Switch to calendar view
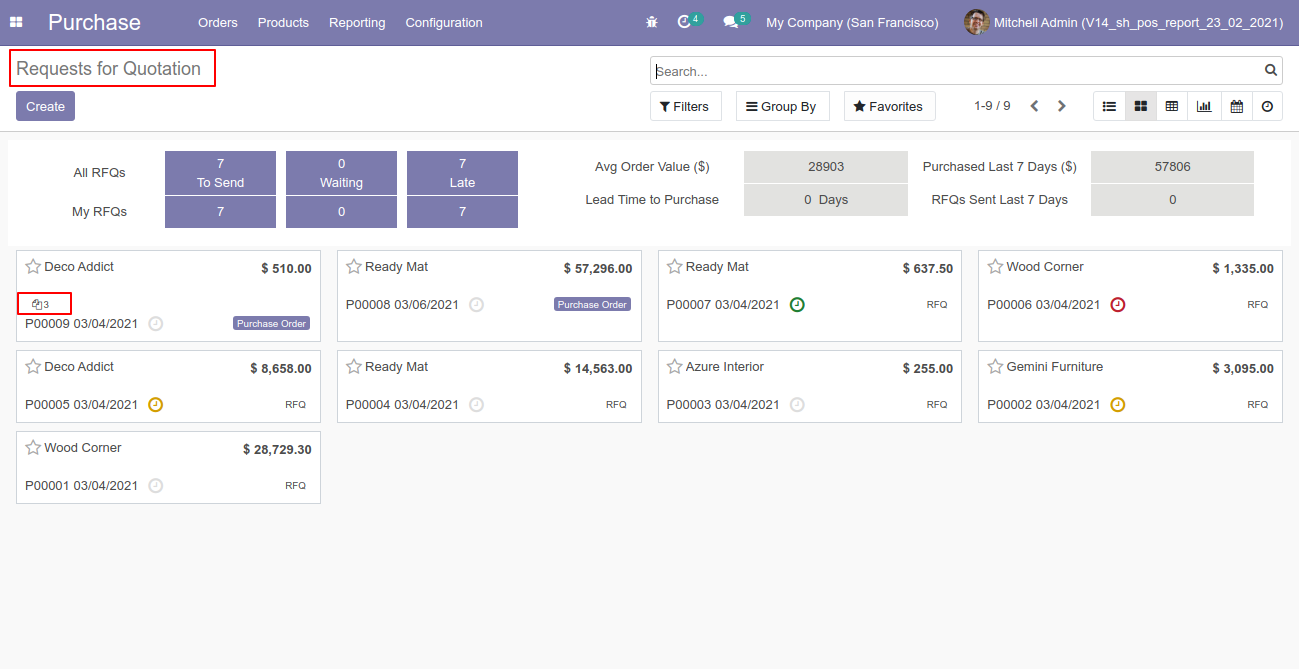The width and height of the screenshot is (1299, 669). 1236,106
